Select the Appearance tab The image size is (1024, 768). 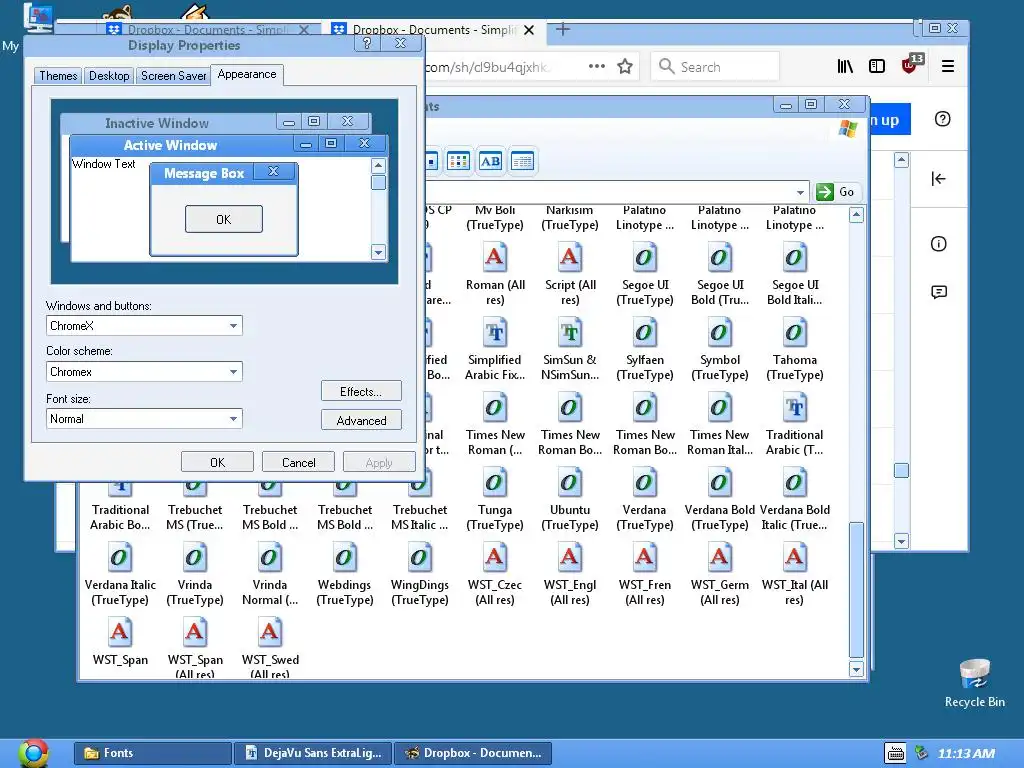(247, 74)
